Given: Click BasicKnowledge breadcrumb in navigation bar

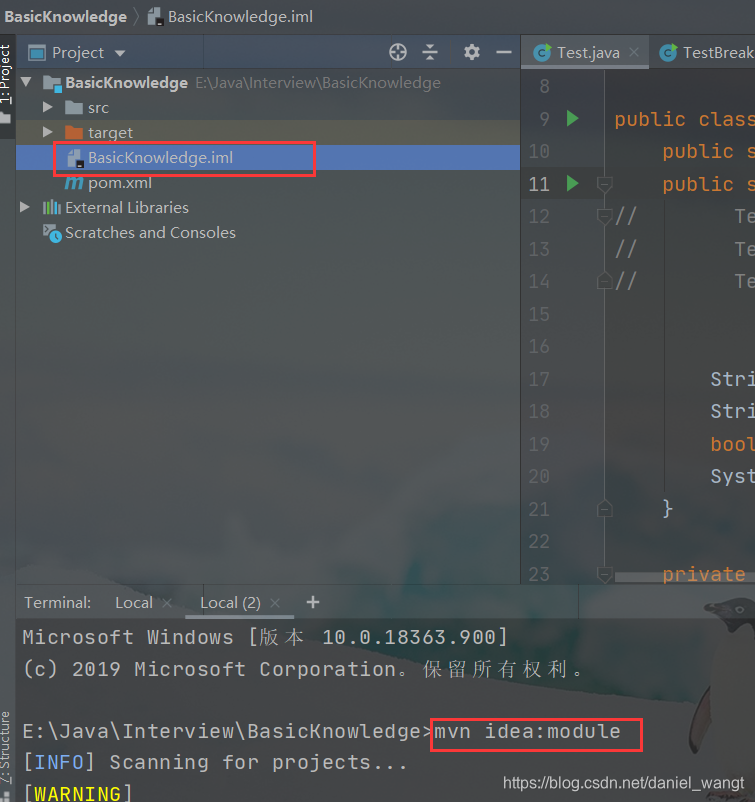Looking at the screenshot, I should click(65, 17).
